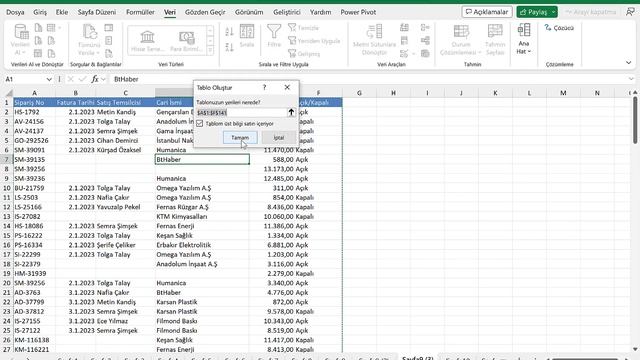Click cell HS-1792
Viewport: 640px width, 360px height.
click(34, 112)
